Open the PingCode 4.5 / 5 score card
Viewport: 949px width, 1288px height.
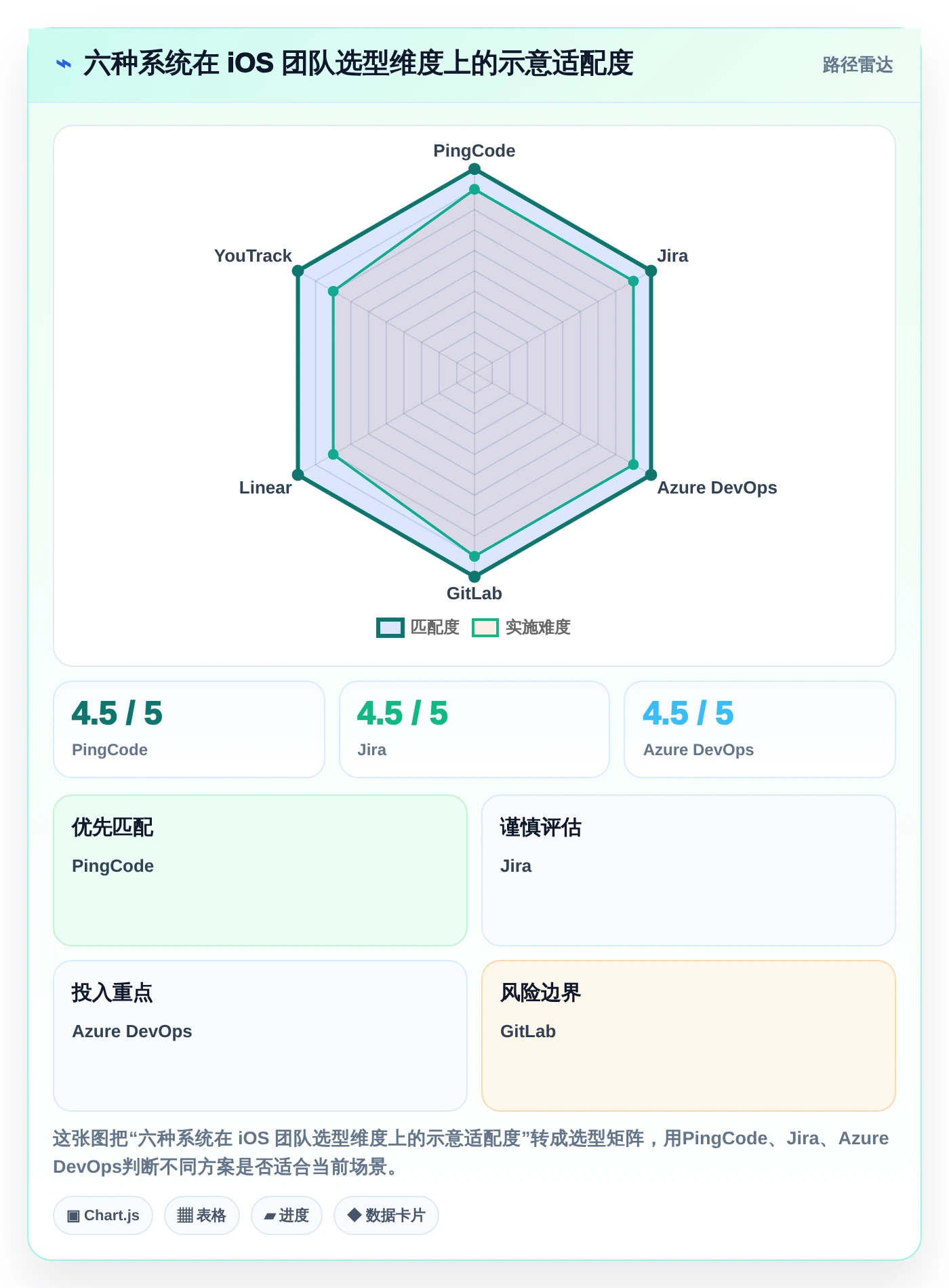click(189, 729)
